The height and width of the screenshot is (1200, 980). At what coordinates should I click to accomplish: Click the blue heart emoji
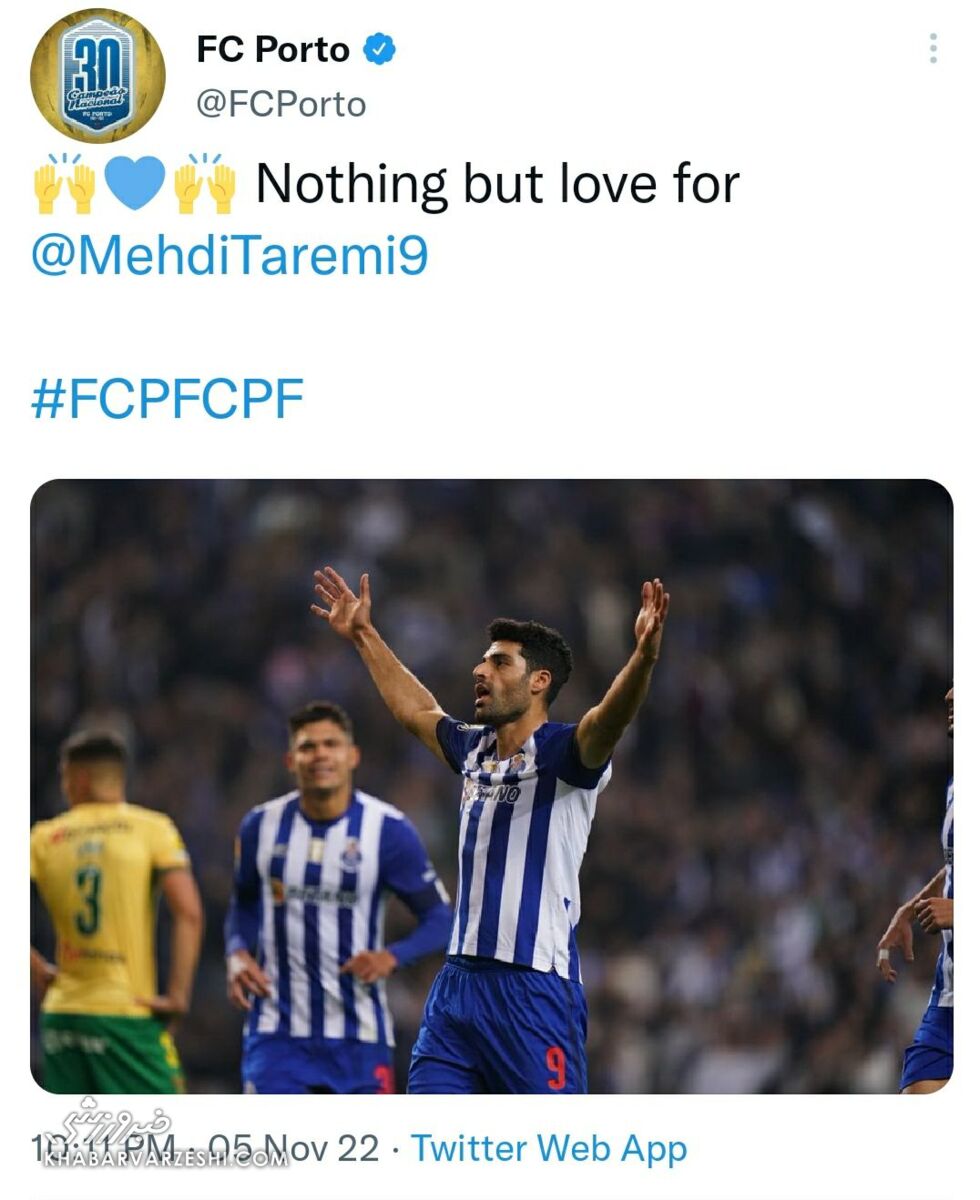point(134,183)
